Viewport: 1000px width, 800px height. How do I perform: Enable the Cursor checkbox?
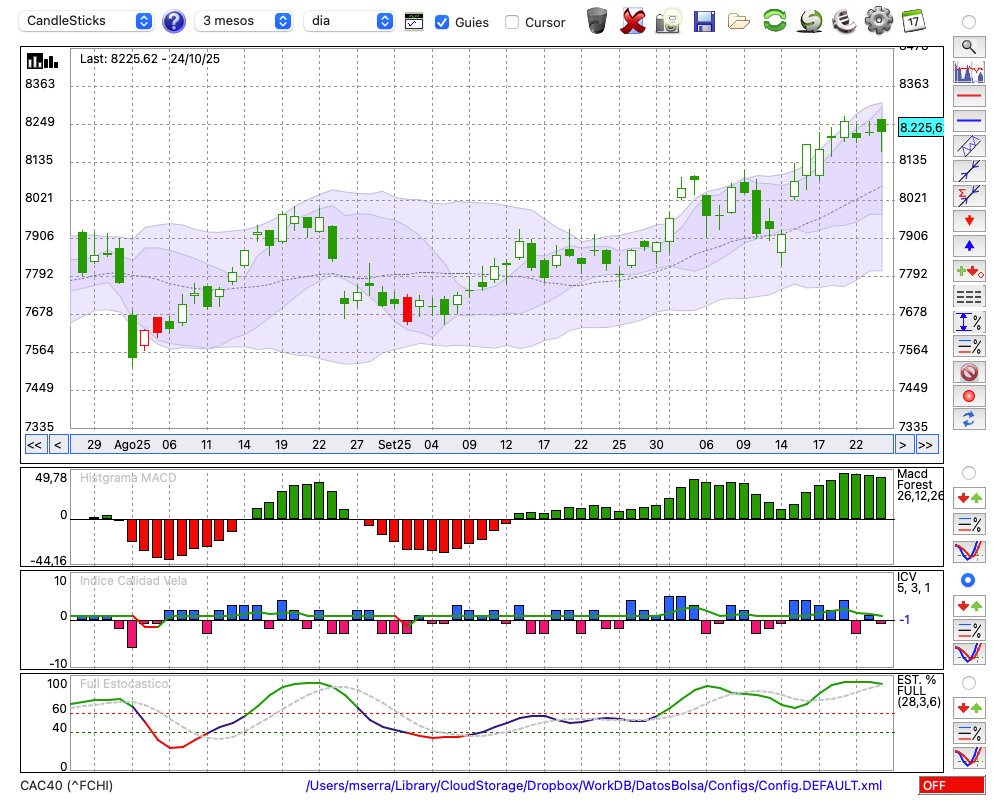(x=511, y=22)
